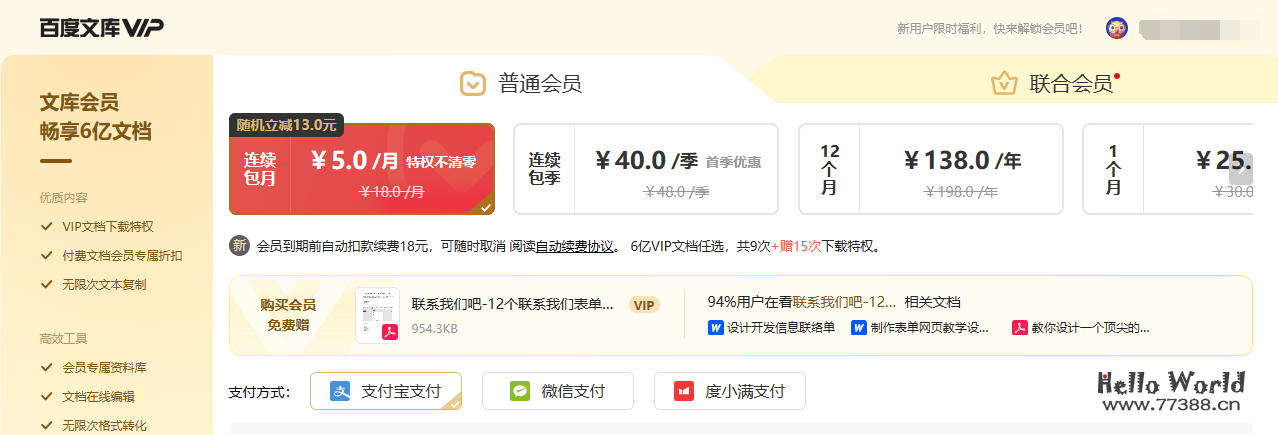This screenshot has height=435, width=1278.
Task: Click the blurred username beside avatar
Action: coord(1198,28)
